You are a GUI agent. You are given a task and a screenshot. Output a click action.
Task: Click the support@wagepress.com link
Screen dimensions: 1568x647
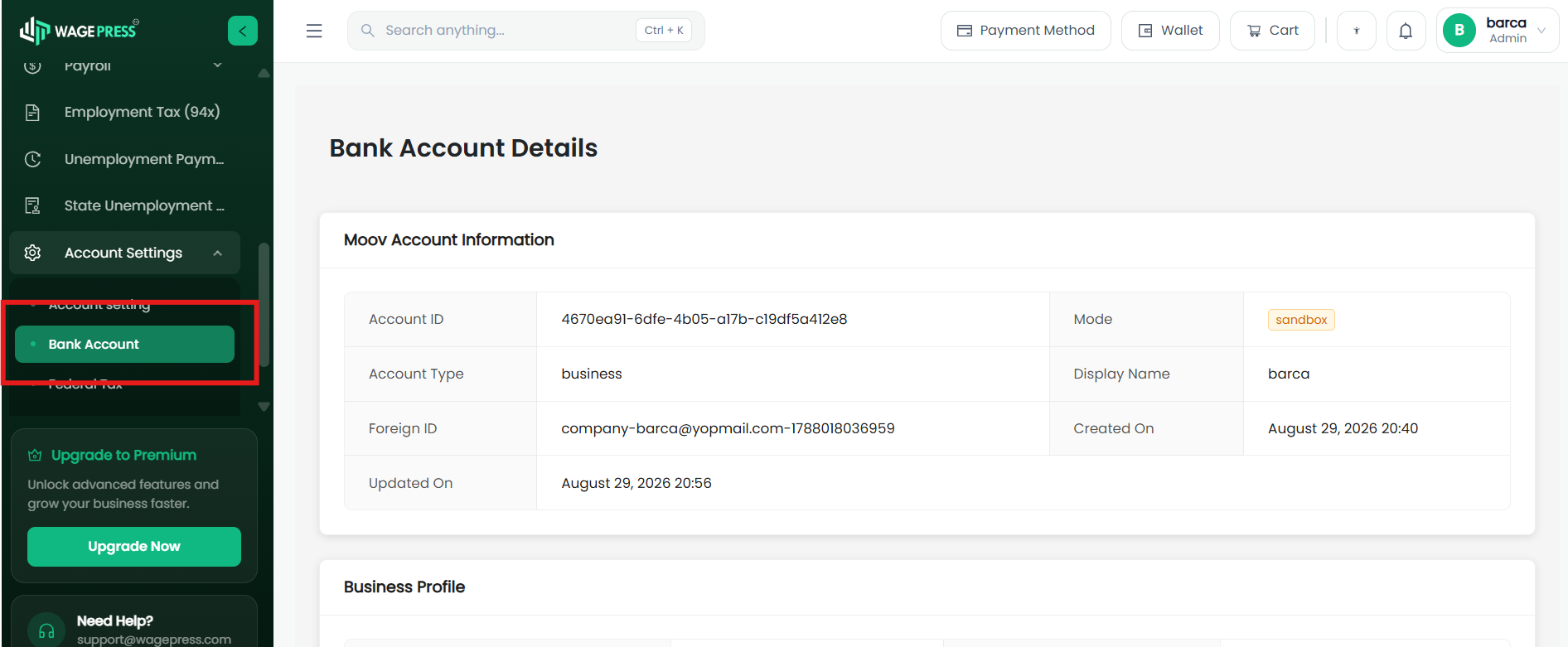click(x=154, y=640)
